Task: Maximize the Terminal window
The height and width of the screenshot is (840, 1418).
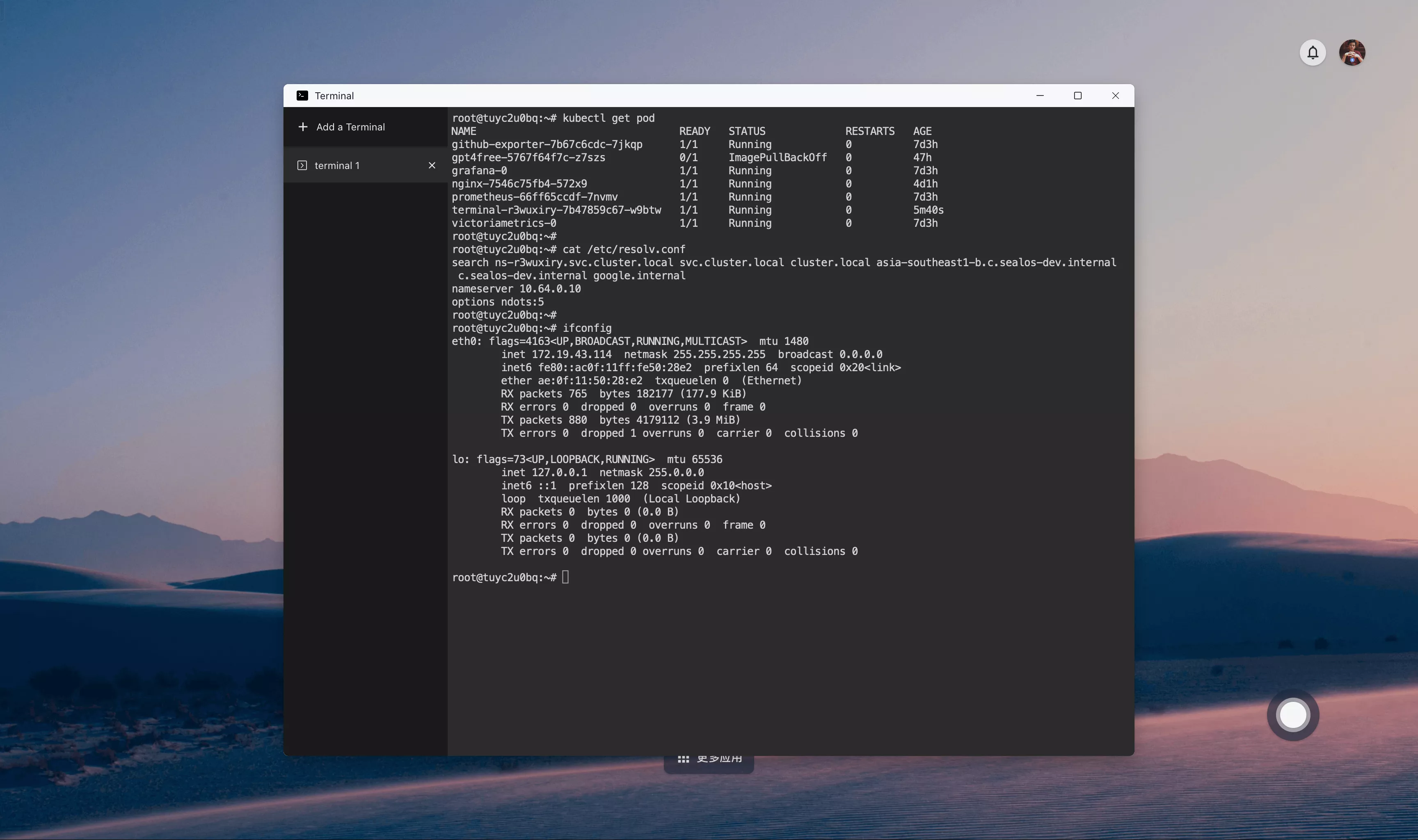Action: point(1078,96)
